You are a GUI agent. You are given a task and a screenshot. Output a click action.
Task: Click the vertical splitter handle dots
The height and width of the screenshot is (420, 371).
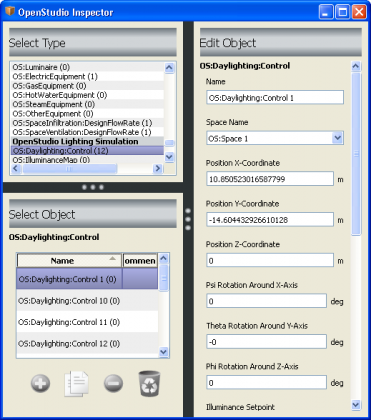[188, 219]
